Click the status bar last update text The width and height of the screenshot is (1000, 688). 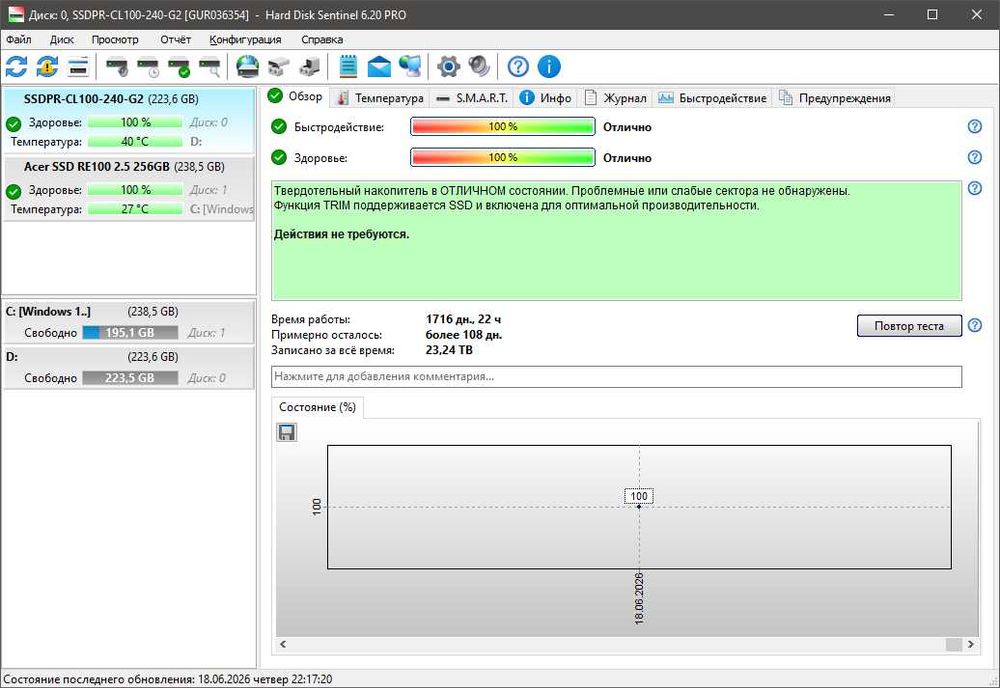click(x=168, y=679)
